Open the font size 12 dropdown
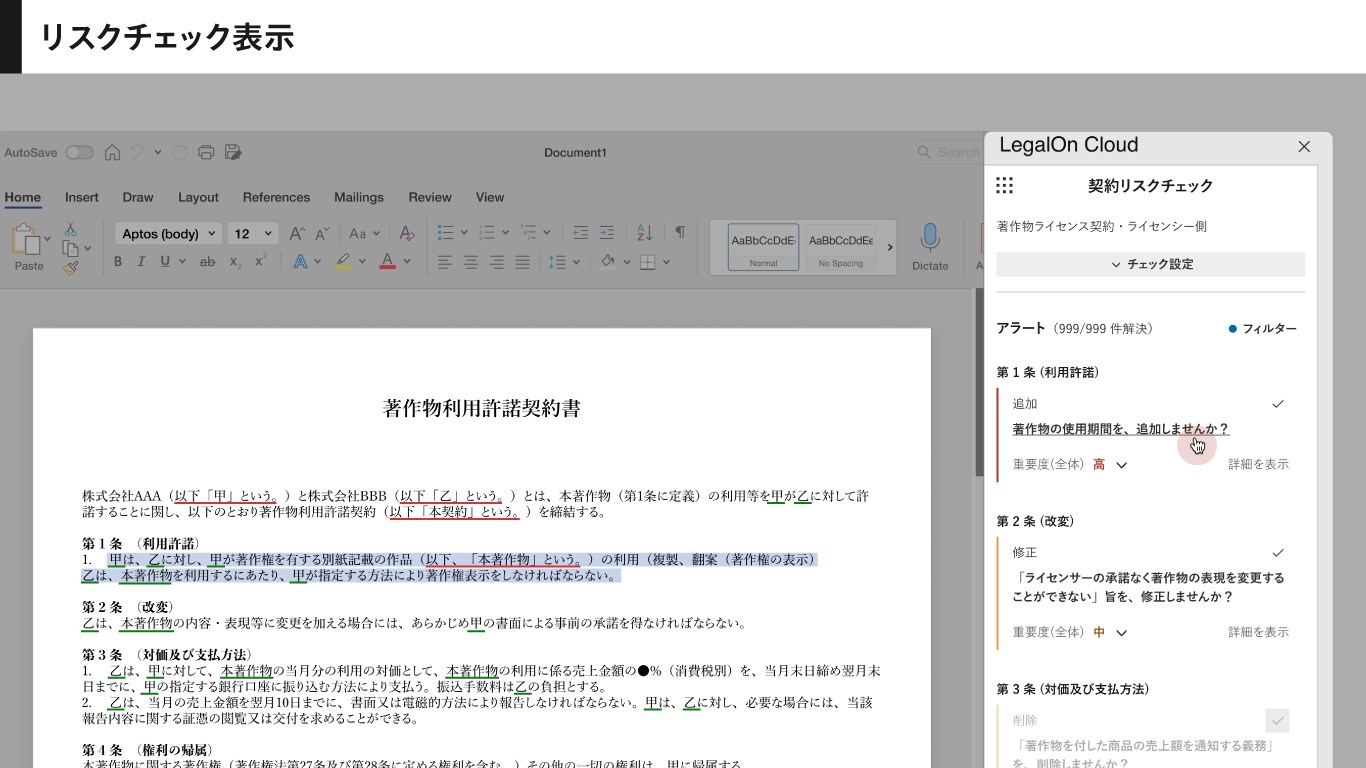 [x=253, y=234]
